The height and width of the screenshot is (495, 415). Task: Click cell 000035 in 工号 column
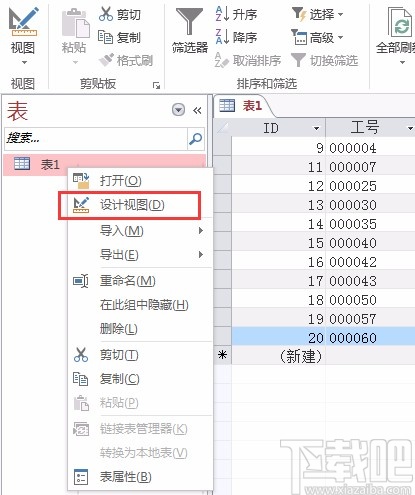370,224
